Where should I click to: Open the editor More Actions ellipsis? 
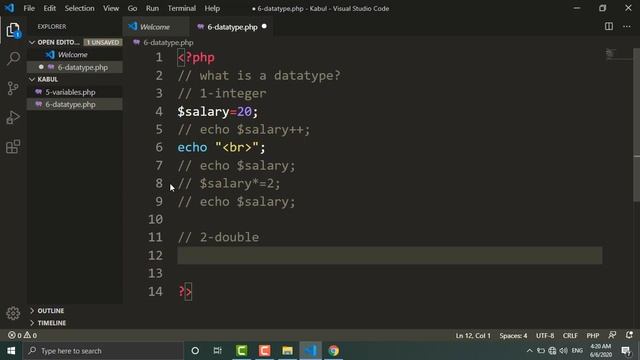tap(627, 27)
